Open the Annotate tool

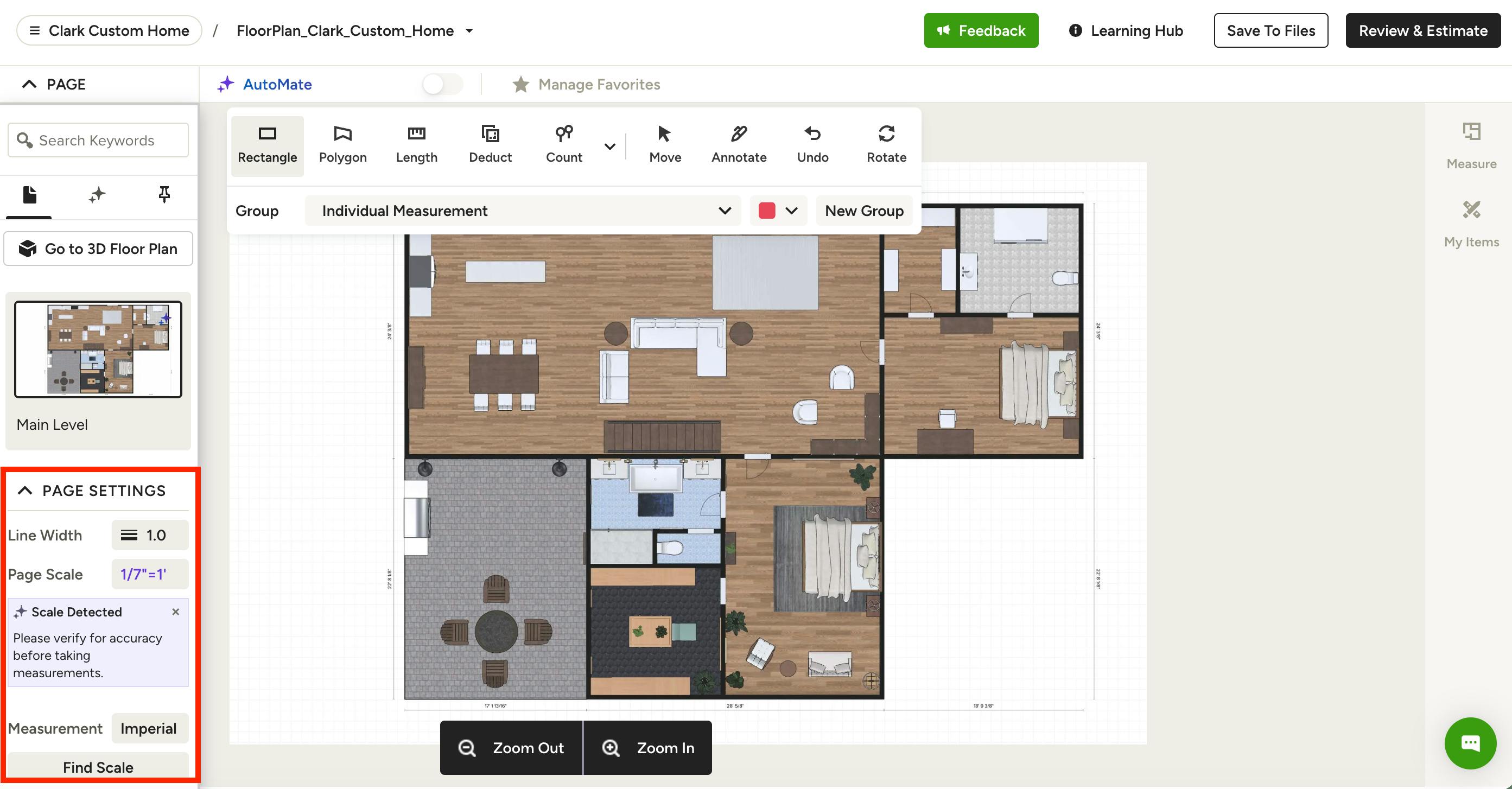point(739,145)
